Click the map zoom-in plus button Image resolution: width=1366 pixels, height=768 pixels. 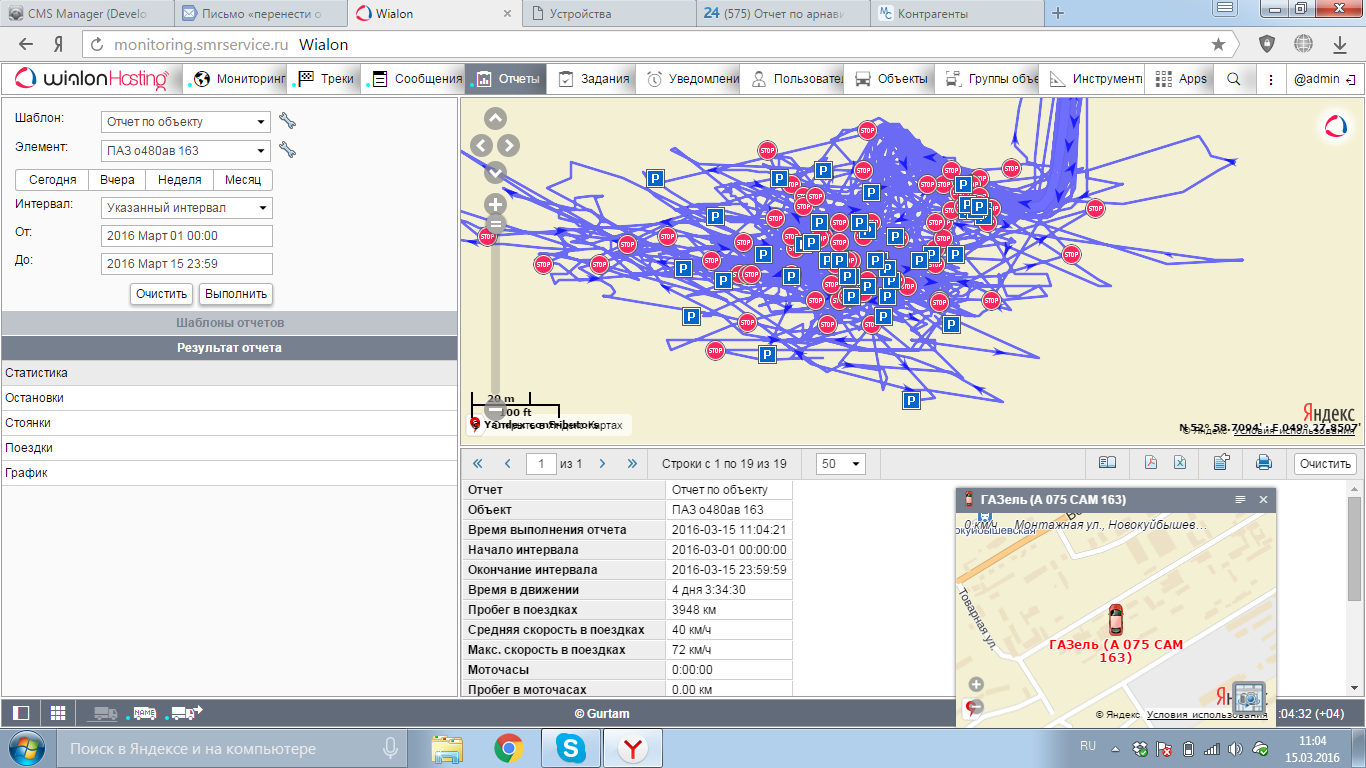tap(495, 204)
